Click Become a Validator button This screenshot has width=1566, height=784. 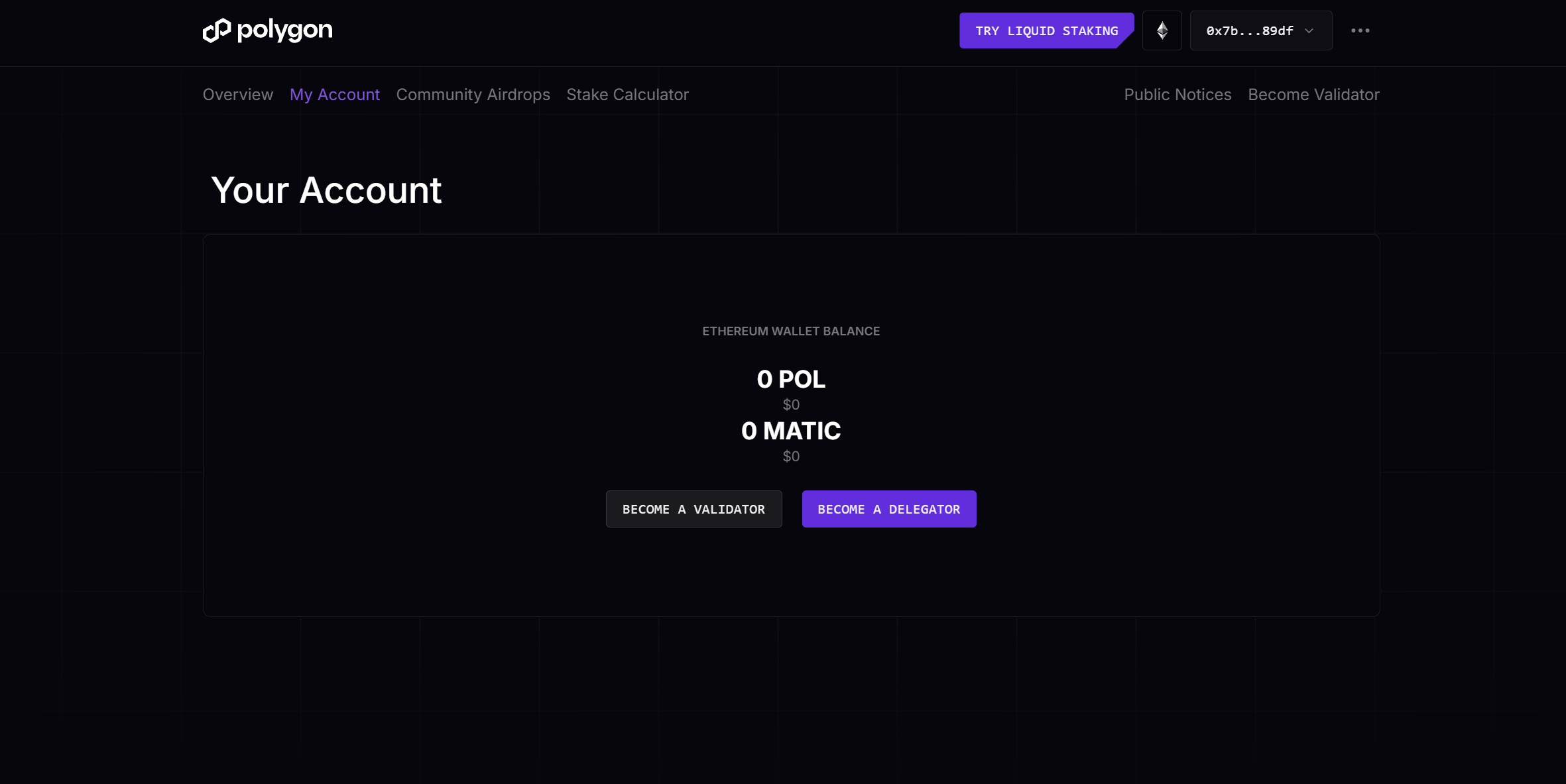(x=693, y=509)
